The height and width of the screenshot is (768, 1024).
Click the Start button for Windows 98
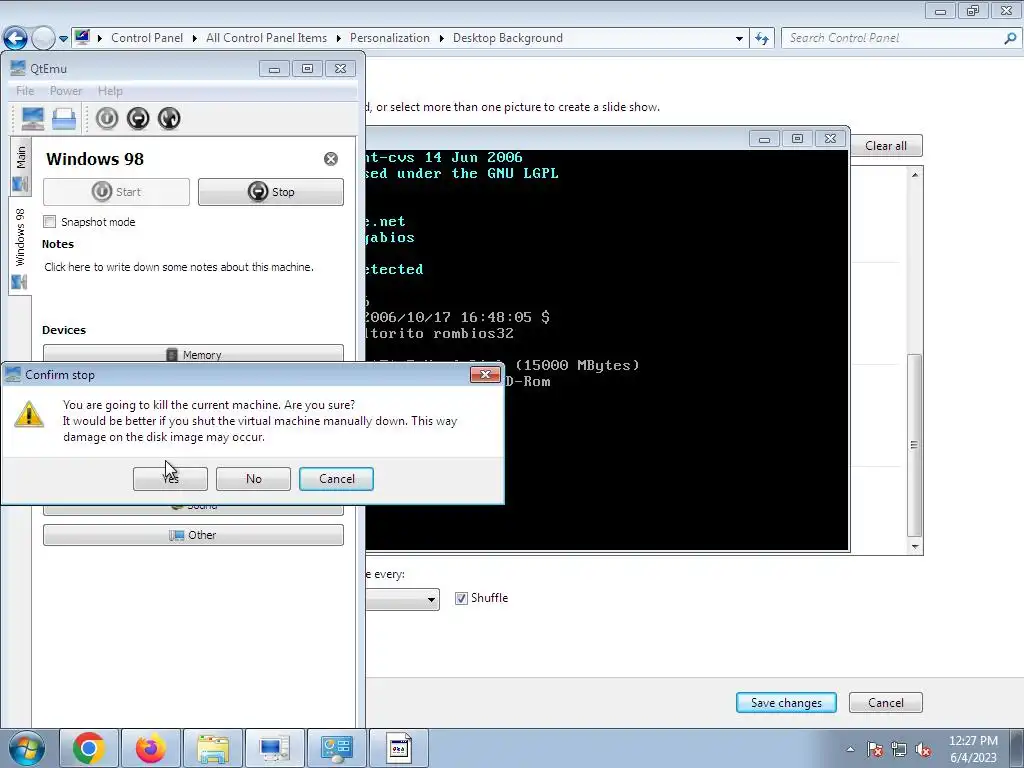click(x=116, y=192)
